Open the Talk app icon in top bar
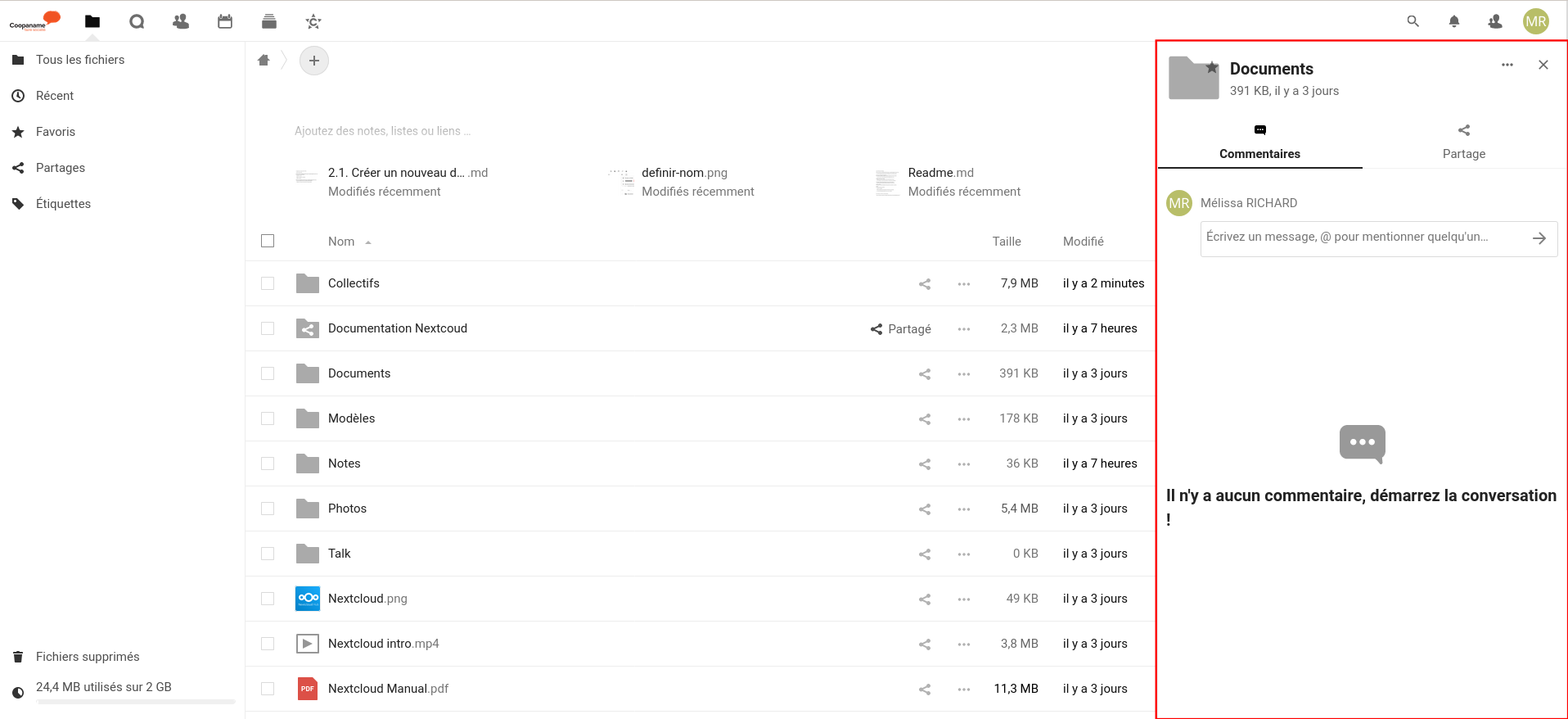 point(137,22)
